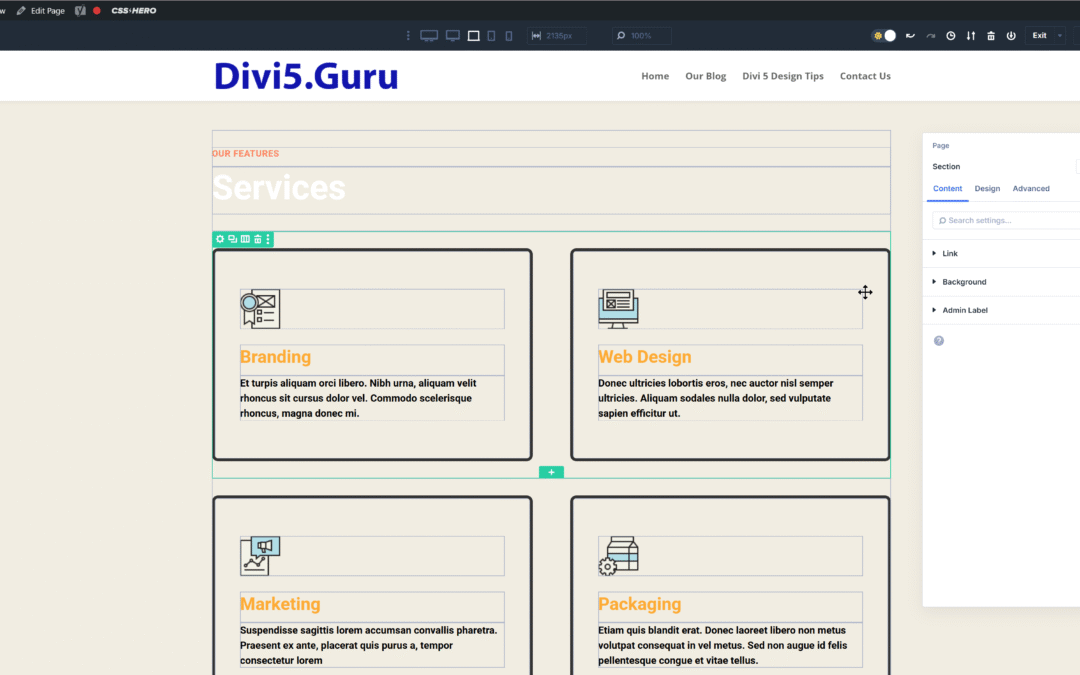This screenshot has height=675, width=1080.
Task: Open the layers sort arrows icon
Action: [970, 36]
